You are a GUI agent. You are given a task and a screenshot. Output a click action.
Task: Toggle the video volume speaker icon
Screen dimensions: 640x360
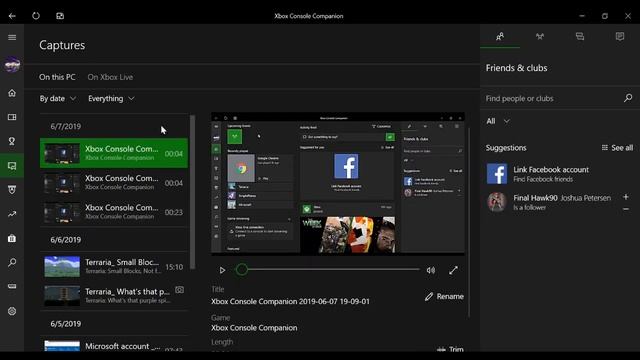point(431,270)
